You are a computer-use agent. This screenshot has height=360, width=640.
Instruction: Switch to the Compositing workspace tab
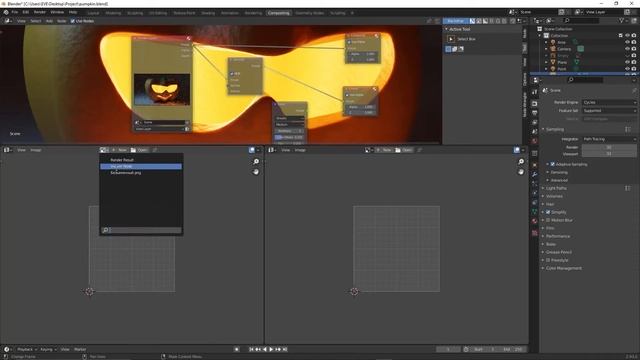pyautogui.click(x=278, y=13)
